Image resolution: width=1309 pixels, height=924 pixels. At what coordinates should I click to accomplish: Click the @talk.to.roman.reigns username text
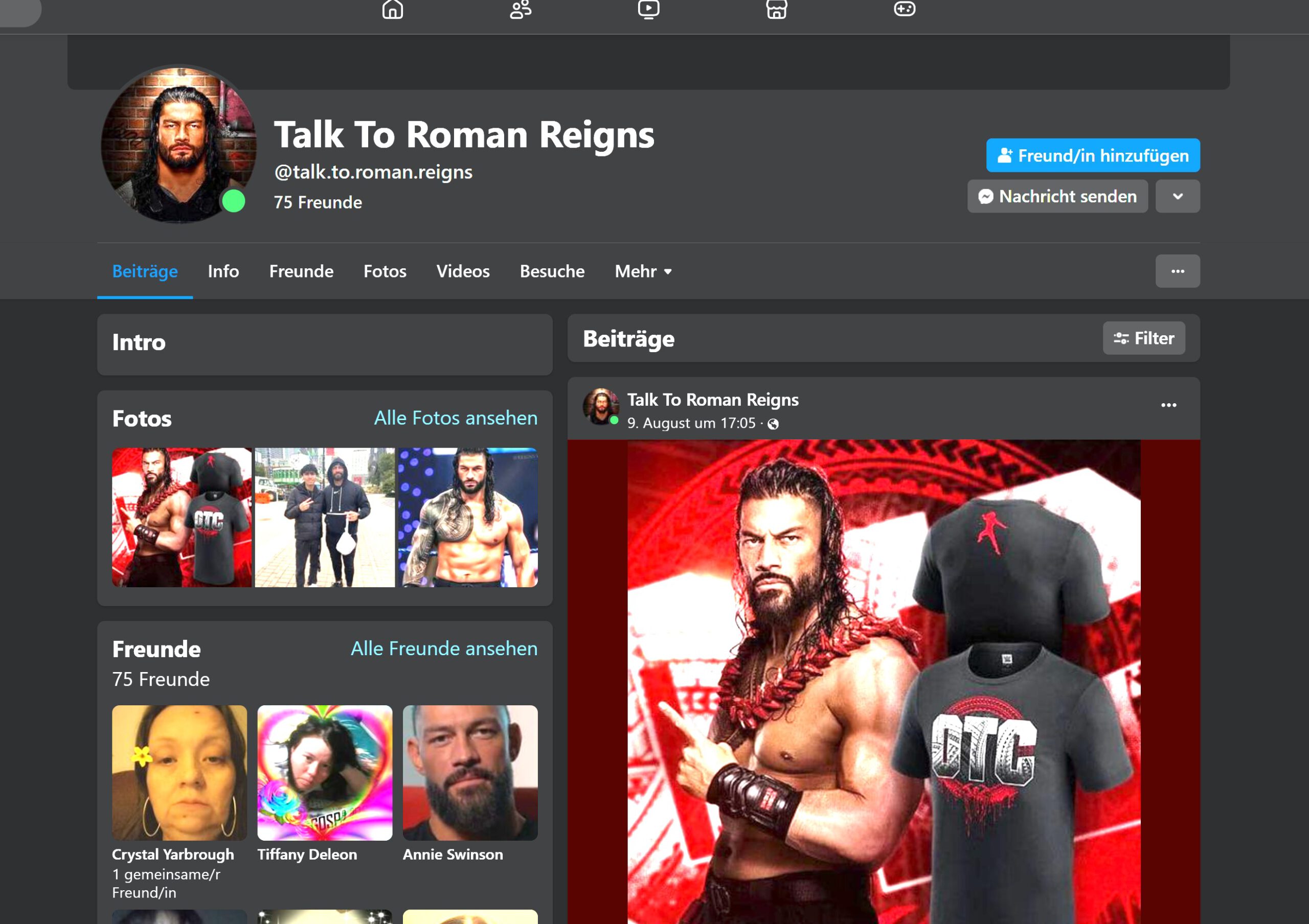click(x=373, y=172)
